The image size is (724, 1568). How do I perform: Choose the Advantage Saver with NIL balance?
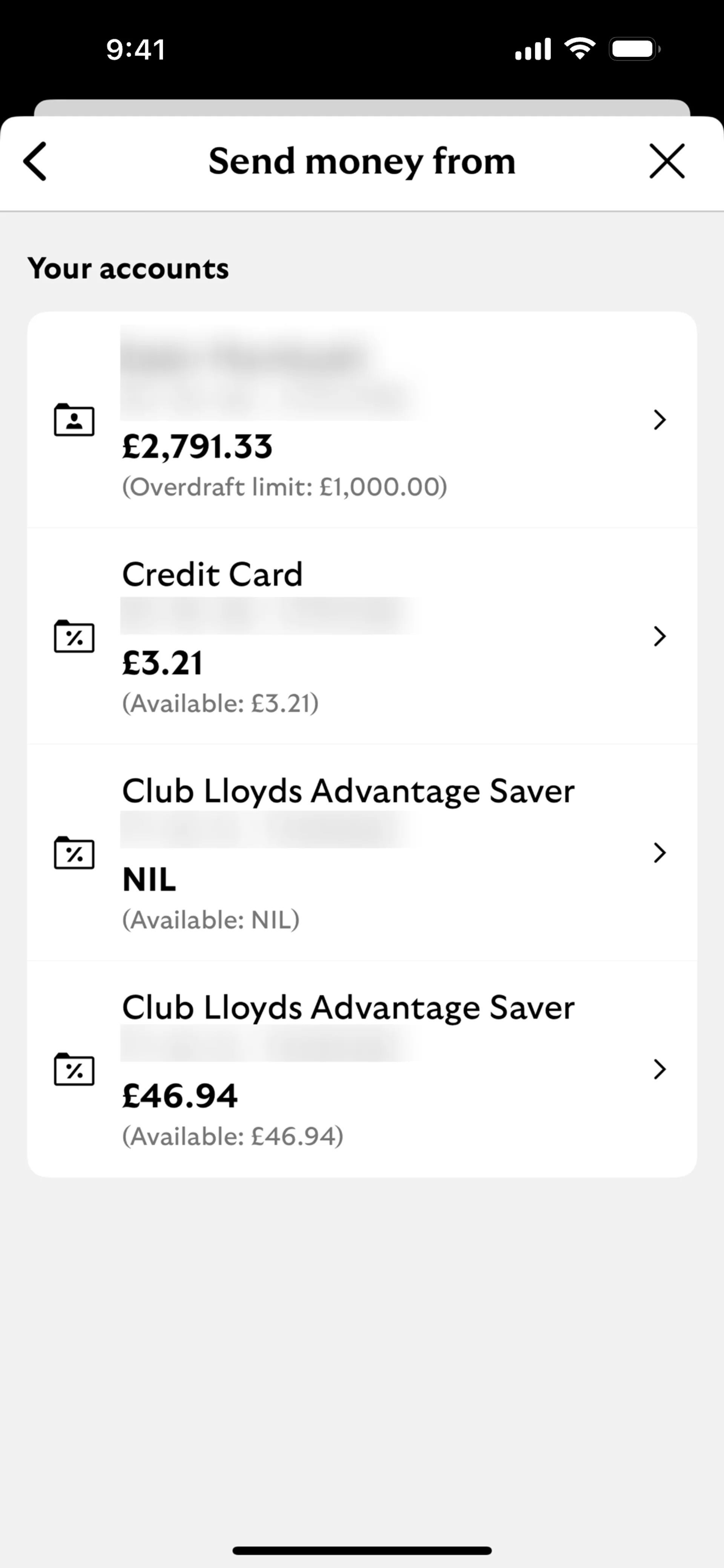pyautogui.click(x=348, y=791)
